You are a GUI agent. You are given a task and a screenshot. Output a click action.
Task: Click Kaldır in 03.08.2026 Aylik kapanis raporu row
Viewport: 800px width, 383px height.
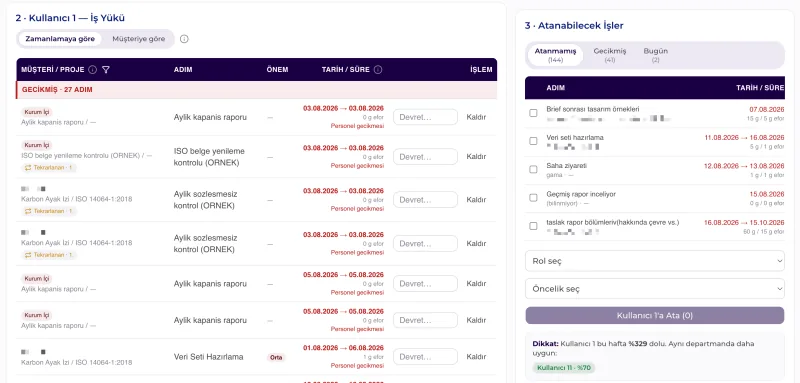(476, 117)
